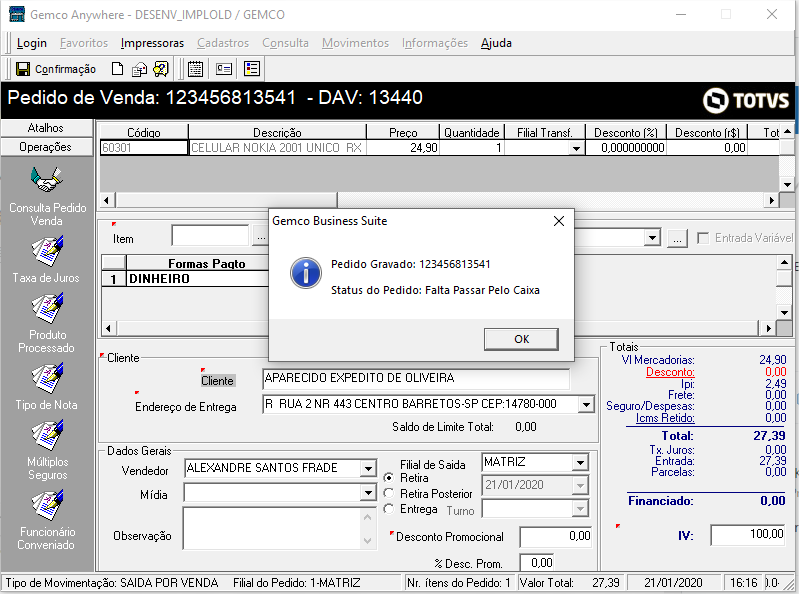Click the list form toolbar icon
799x594 pixels.
coord(252,69)
